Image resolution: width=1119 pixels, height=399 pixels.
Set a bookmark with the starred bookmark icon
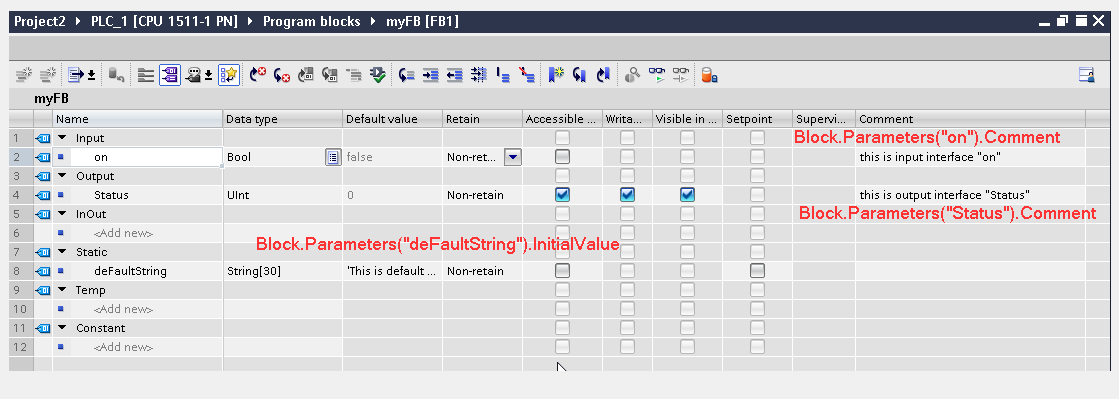point(556,74)
